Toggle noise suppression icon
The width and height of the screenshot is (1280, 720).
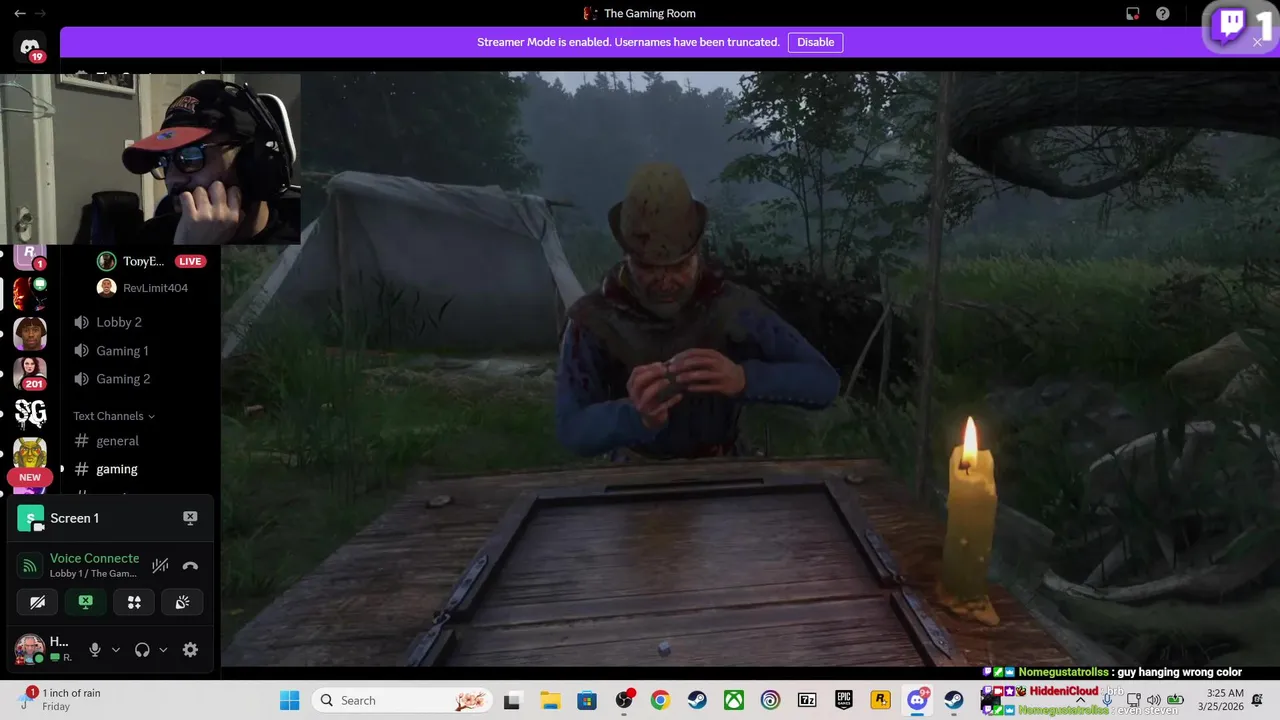tap(160, 566)
